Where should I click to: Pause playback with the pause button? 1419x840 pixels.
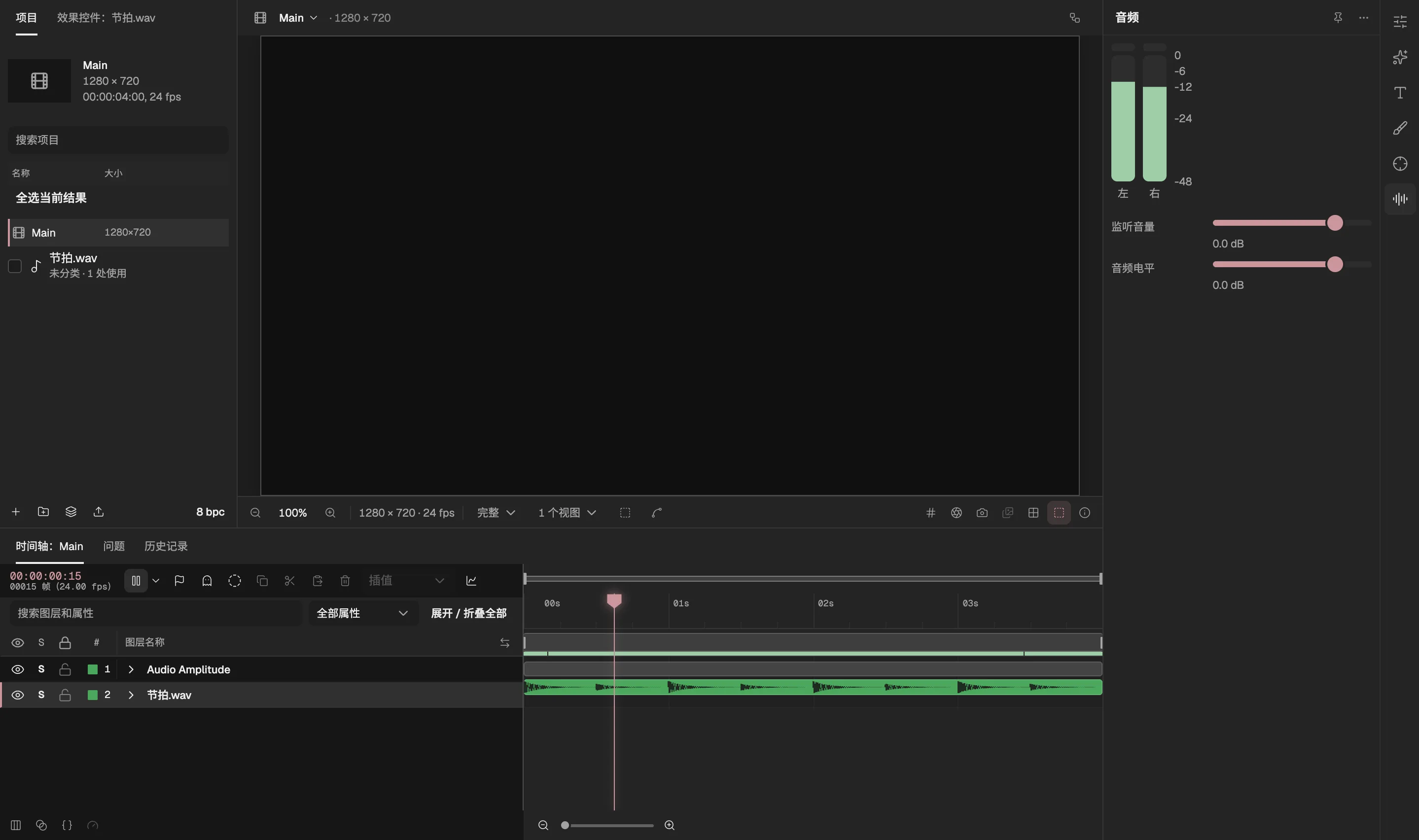pyautogui.click(x=136, y=581)
